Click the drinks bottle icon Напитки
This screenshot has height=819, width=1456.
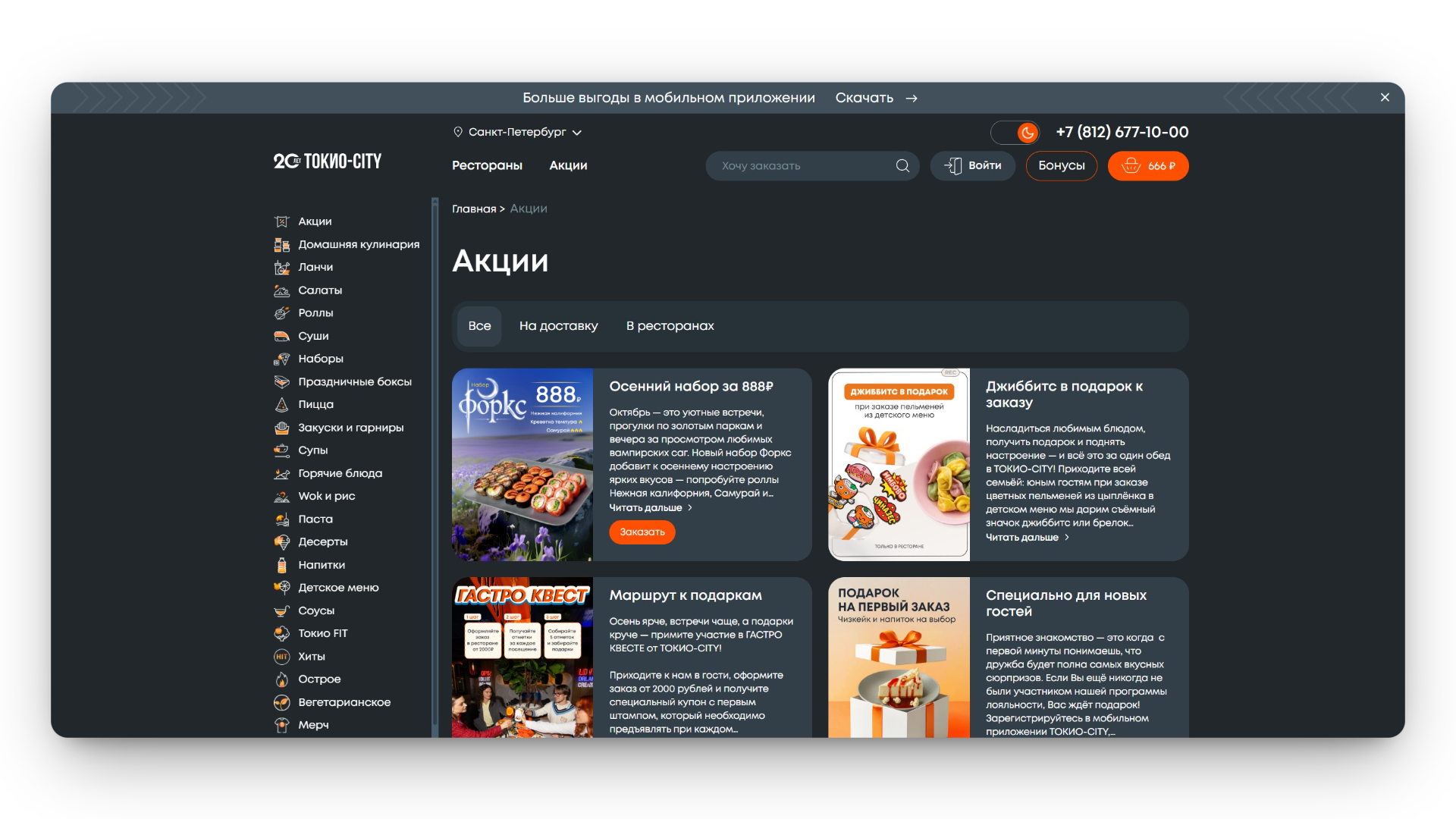coord(281,565)
